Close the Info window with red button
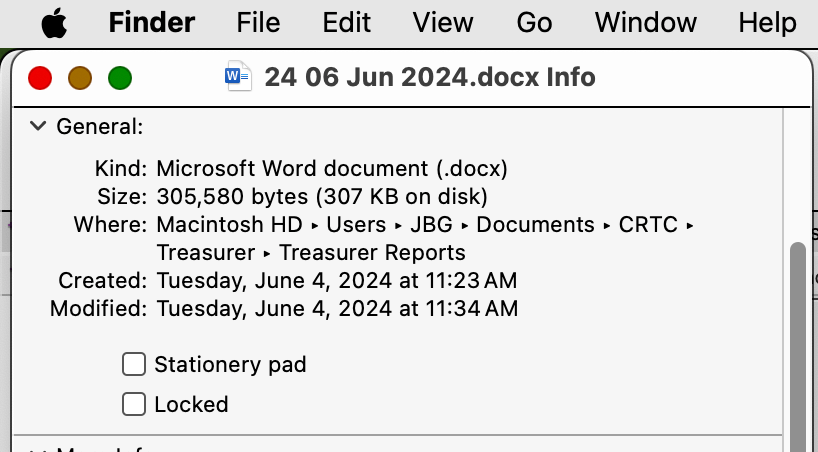The image size is (818, 452). tap(40, 77)
